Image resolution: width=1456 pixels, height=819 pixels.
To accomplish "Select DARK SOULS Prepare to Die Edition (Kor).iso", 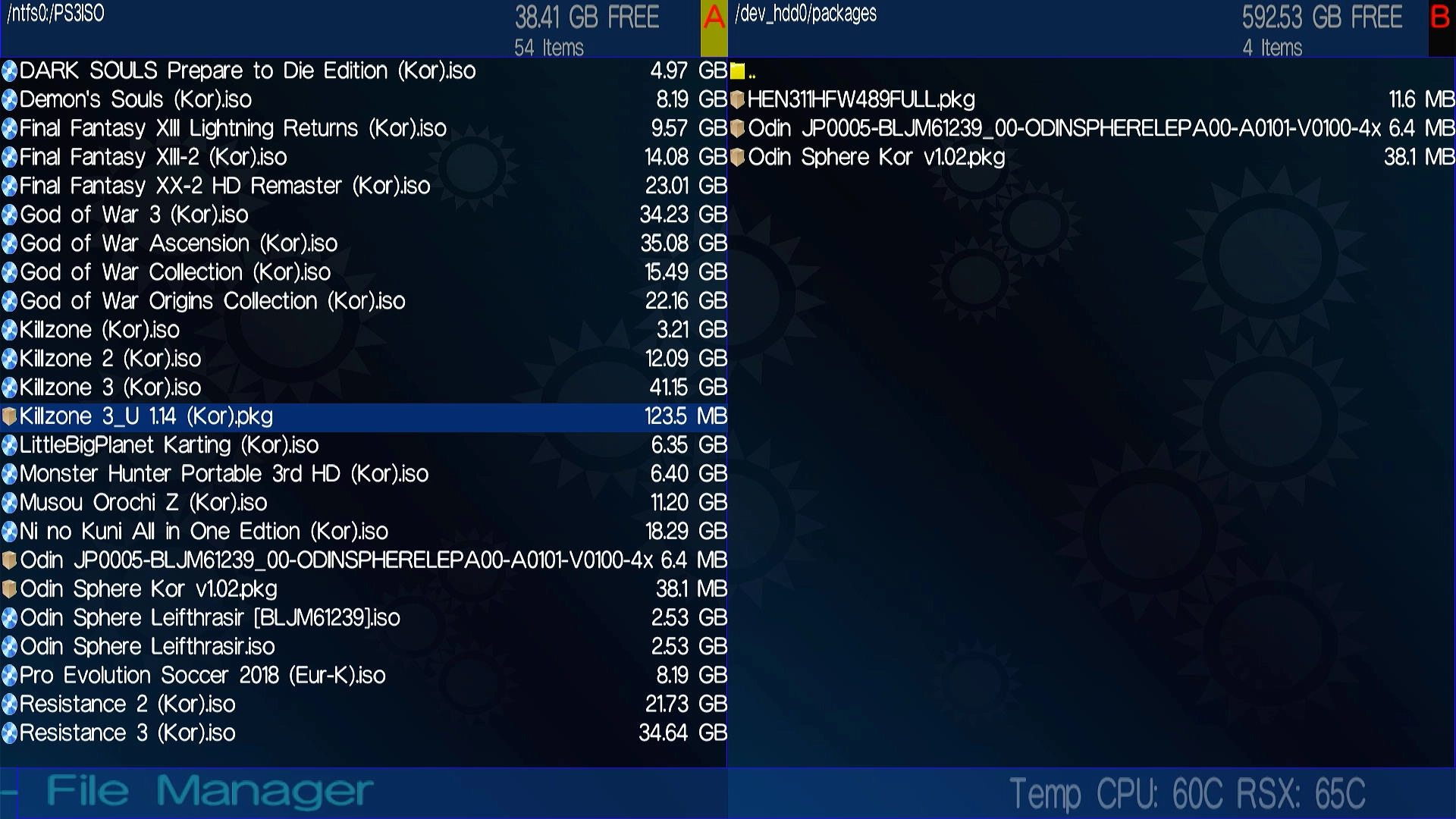I will 248,71.
